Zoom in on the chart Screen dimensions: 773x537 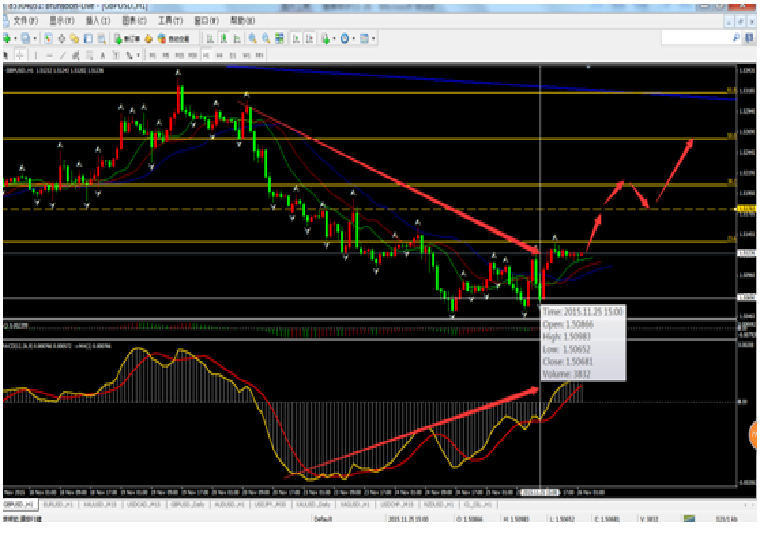252,39
